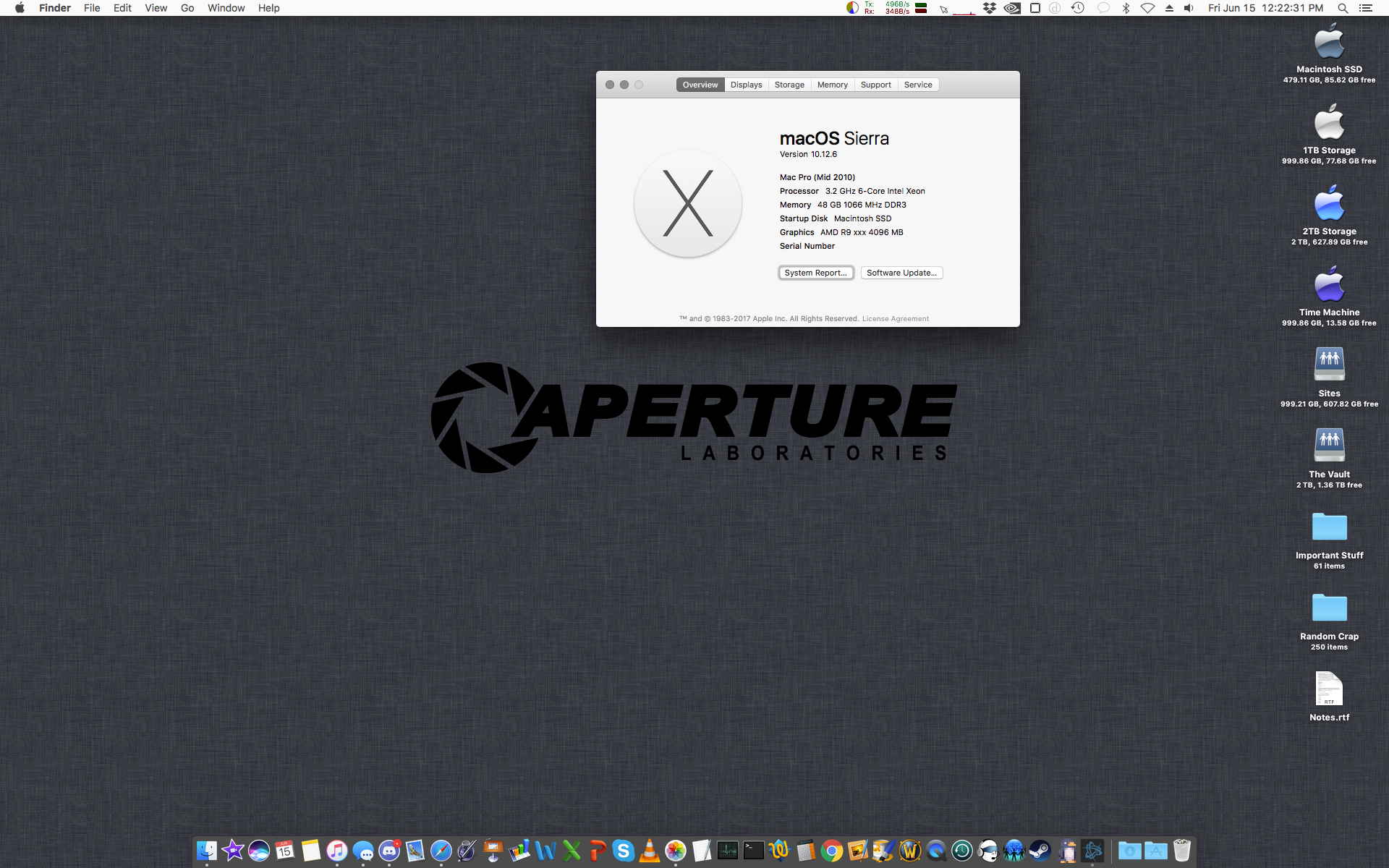Viewport: 1389px width, 868px height.
Task: Open Time Machine app in dock
Action: (962, 851)
